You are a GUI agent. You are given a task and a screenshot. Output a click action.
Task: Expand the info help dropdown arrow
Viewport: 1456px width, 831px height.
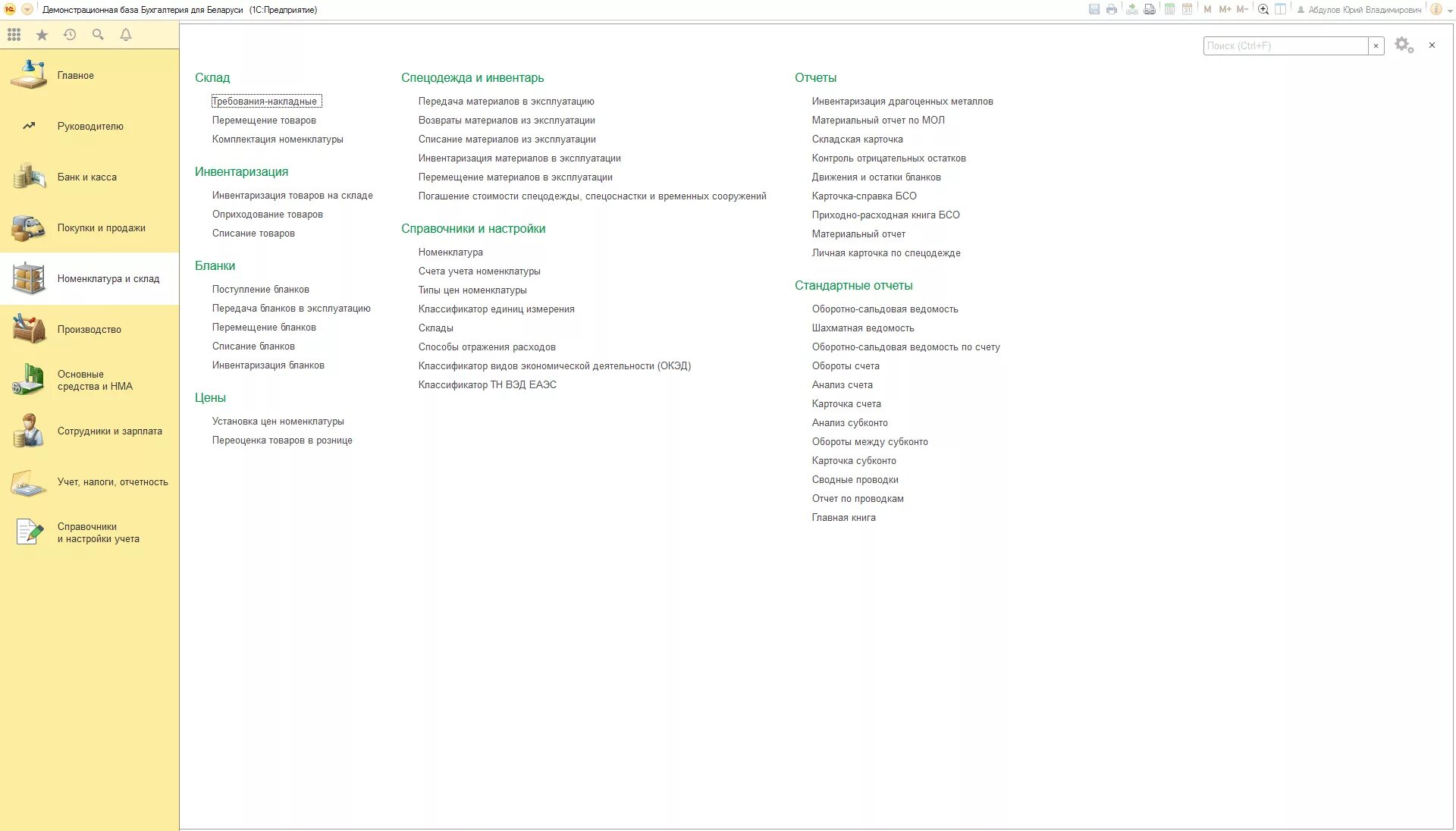pos(1449,10)
